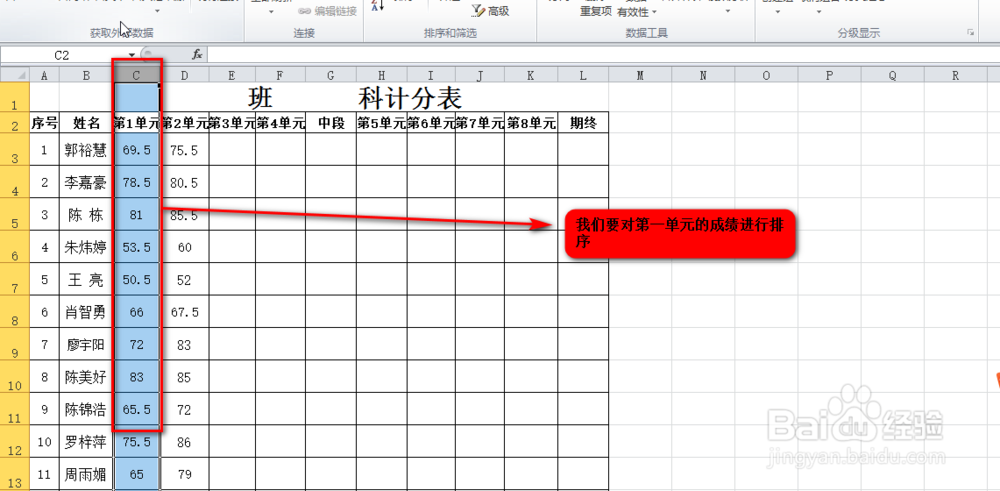Click the score 65.5 for 陈锦浩

[x=136, y=409]
